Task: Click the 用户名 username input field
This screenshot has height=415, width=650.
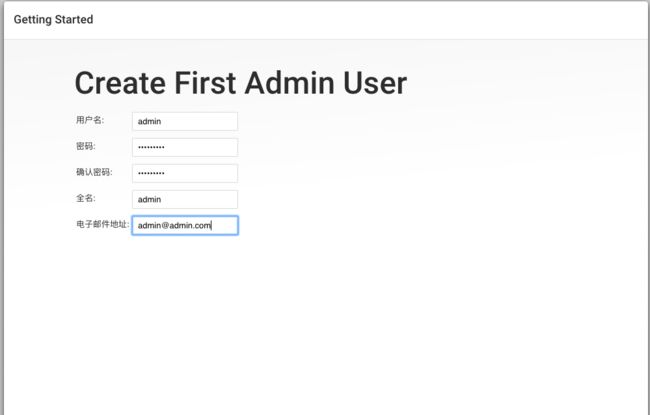Action: tap(185, 121)
